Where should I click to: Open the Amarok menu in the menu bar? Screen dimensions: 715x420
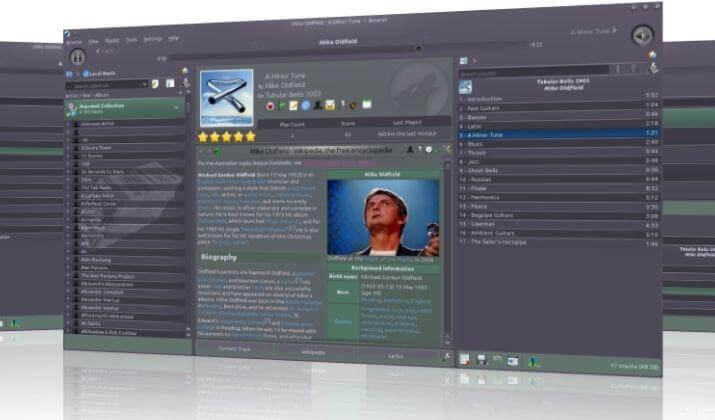coord(74,42)
